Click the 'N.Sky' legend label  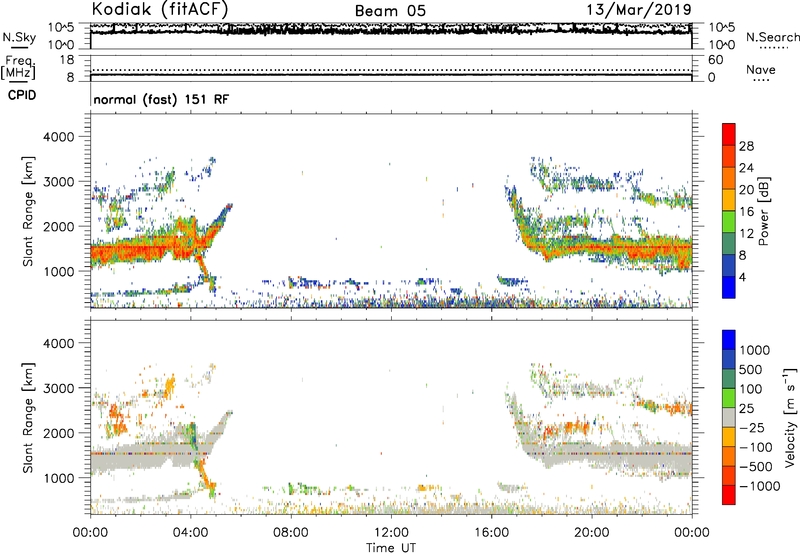tap(19, 37)
